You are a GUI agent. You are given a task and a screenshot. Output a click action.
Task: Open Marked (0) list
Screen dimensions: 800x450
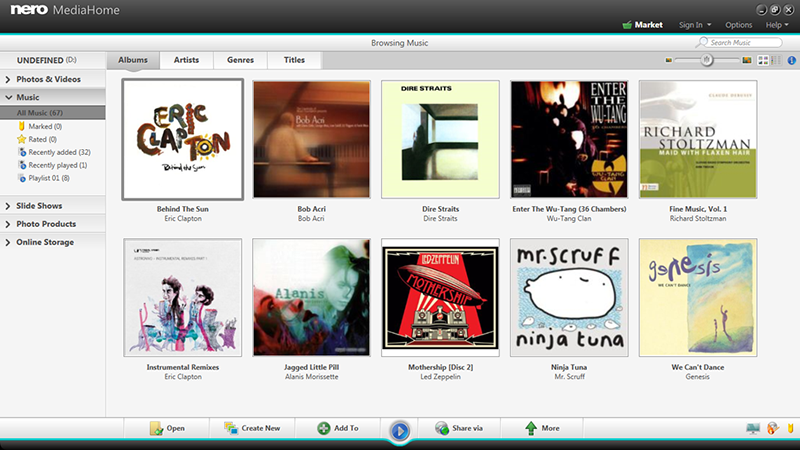pos(45,126)
